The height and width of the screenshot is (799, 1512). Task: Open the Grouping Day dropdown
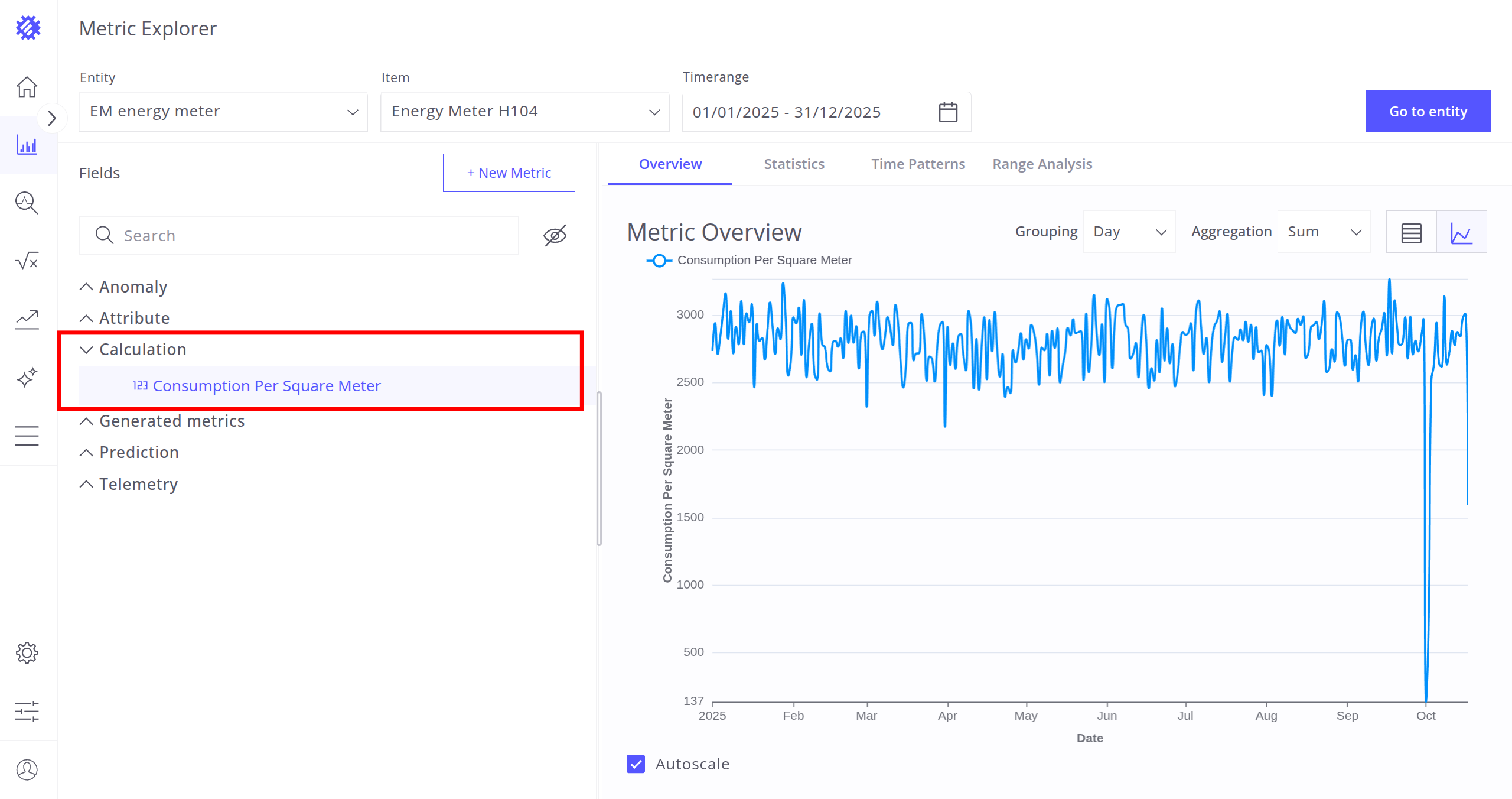tap(1129, 232)
